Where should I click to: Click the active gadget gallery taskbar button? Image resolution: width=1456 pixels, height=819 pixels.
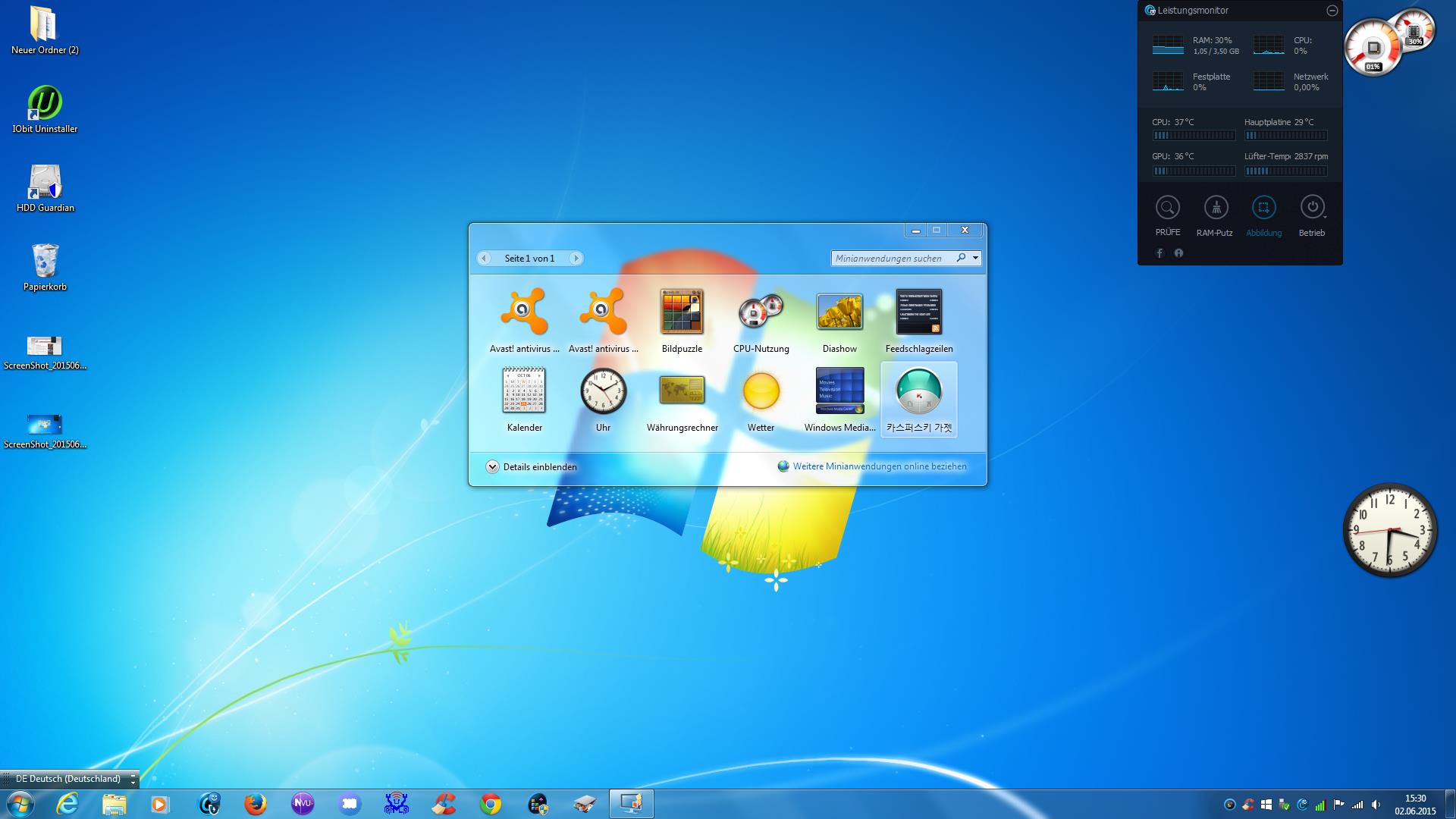(x=632, y=804)
